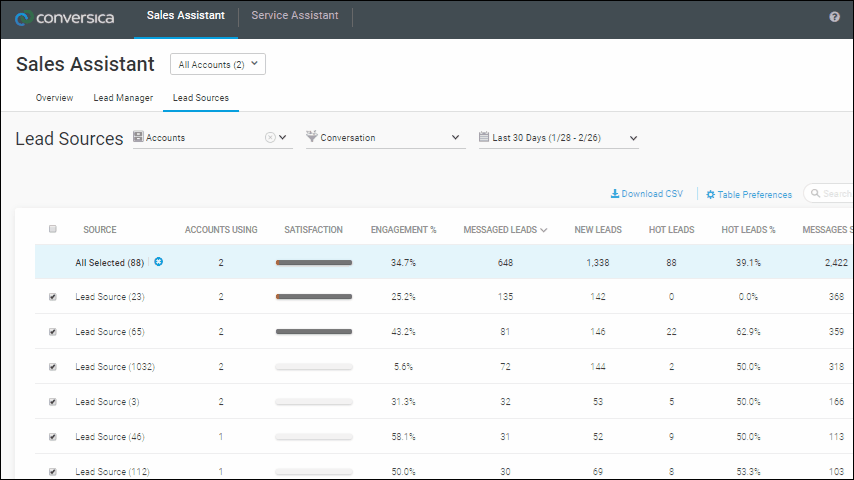Switch to the Service Assistant top tab
The width and height of the screenshot is (854, 480).
(x=295, y=16)
